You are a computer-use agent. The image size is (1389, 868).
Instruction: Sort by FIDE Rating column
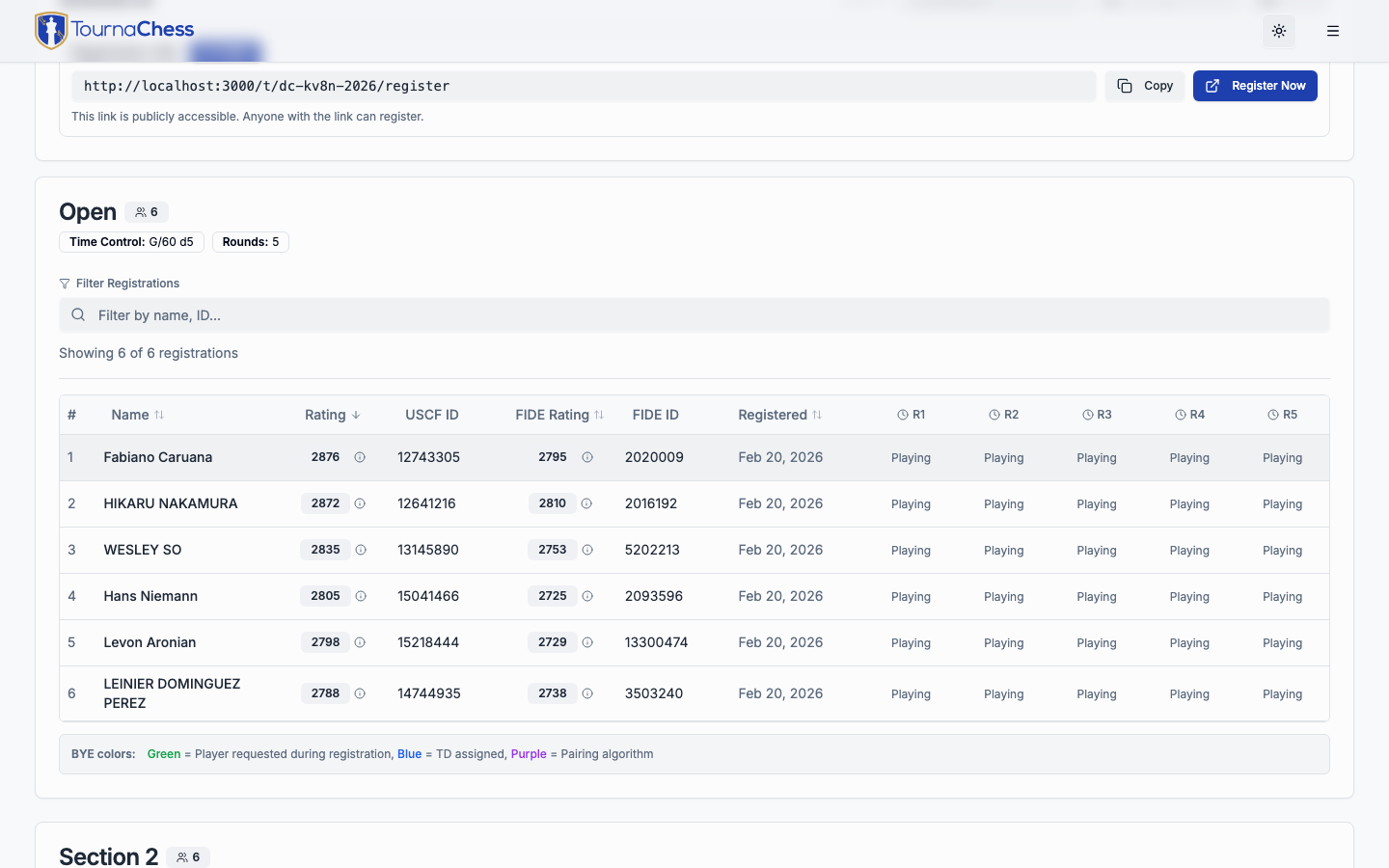558,415
